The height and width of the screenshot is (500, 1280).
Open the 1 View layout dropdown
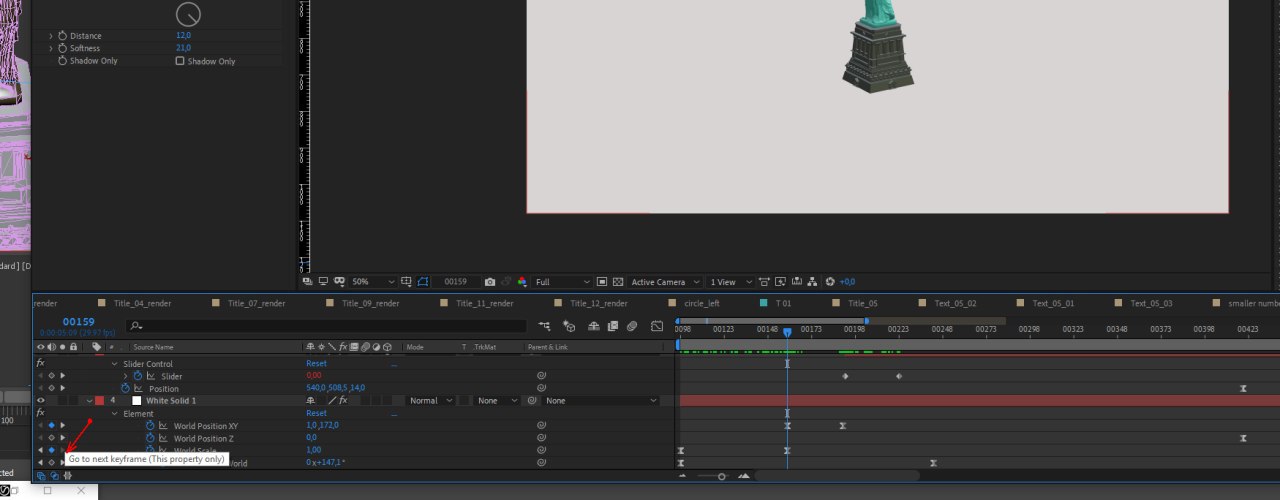tap(730, 282)
